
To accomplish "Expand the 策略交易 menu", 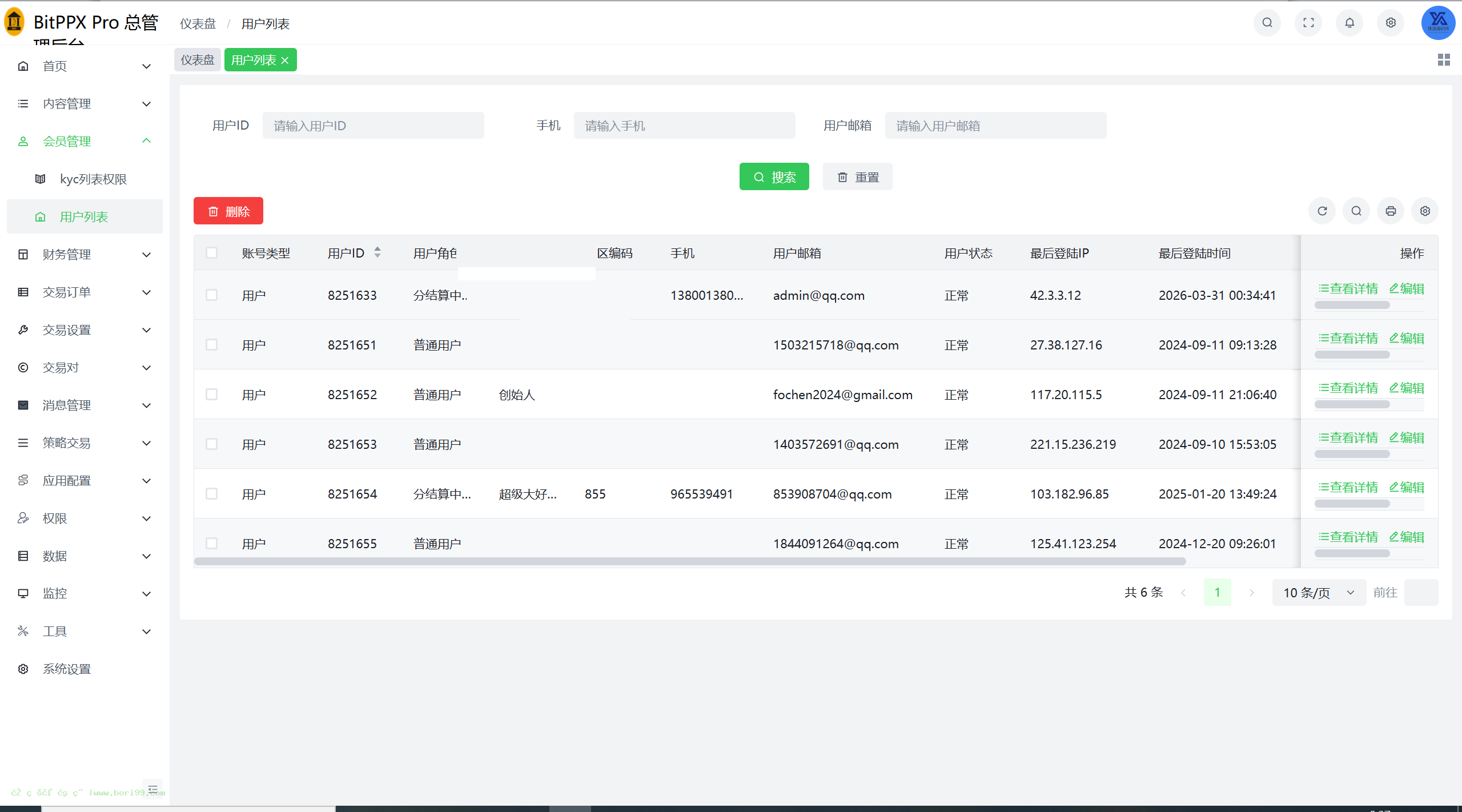I will [x=85, y=443].
